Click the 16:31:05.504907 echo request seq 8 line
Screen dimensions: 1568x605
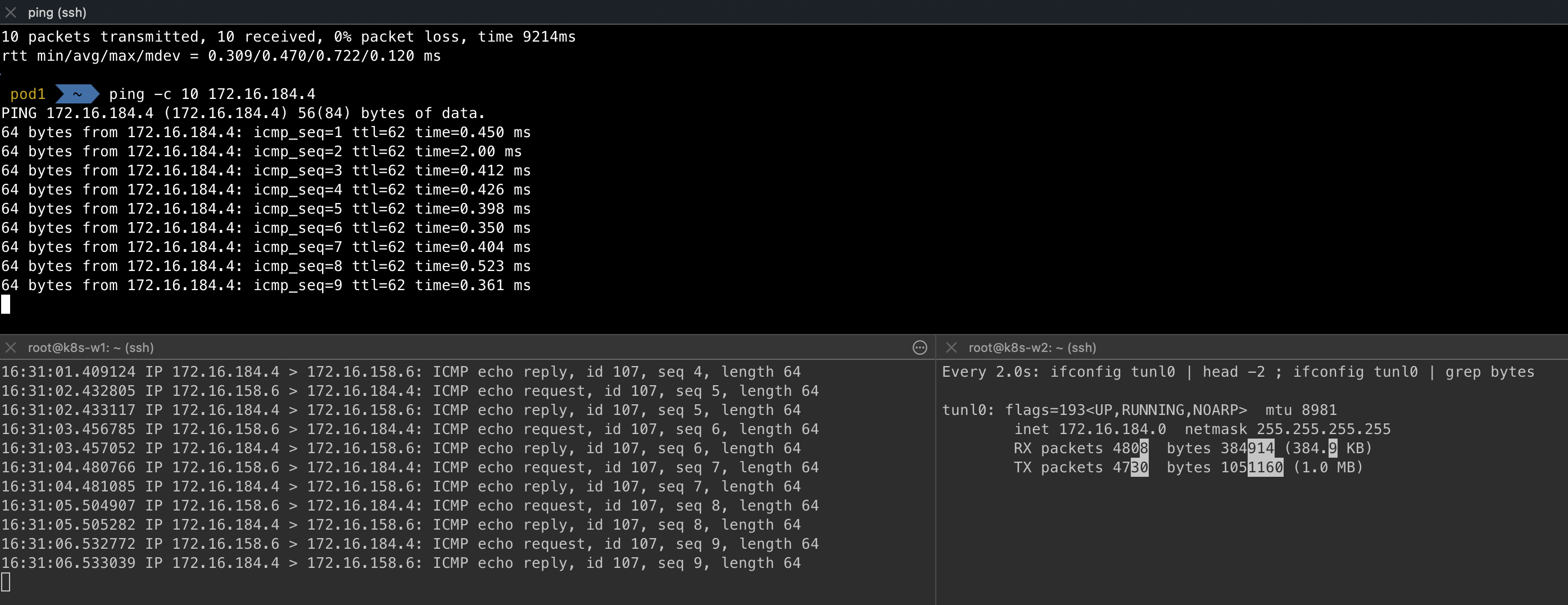pyautogui.click(x=410, y=505)
